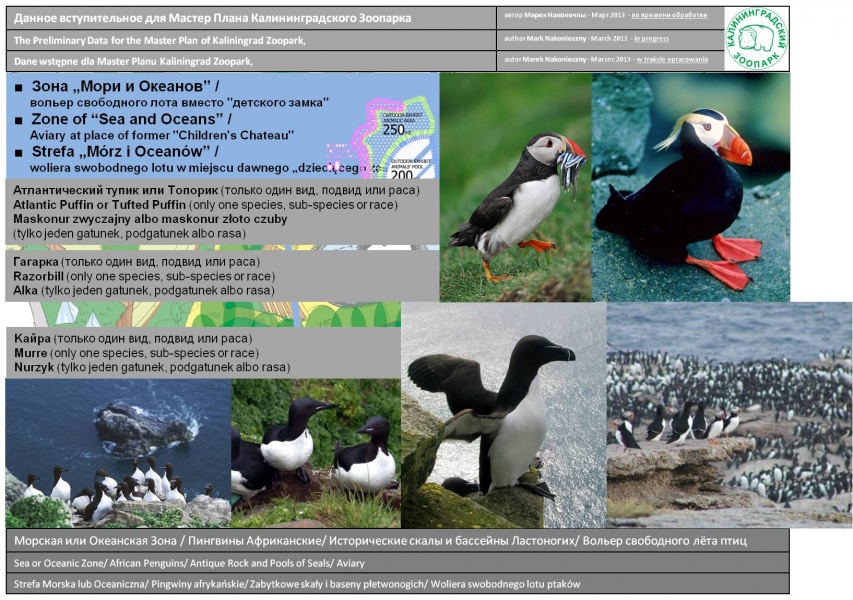Select the Murres by ocean rock photo
Viewport: 853px width, 600px height.
tap(118, 453)
